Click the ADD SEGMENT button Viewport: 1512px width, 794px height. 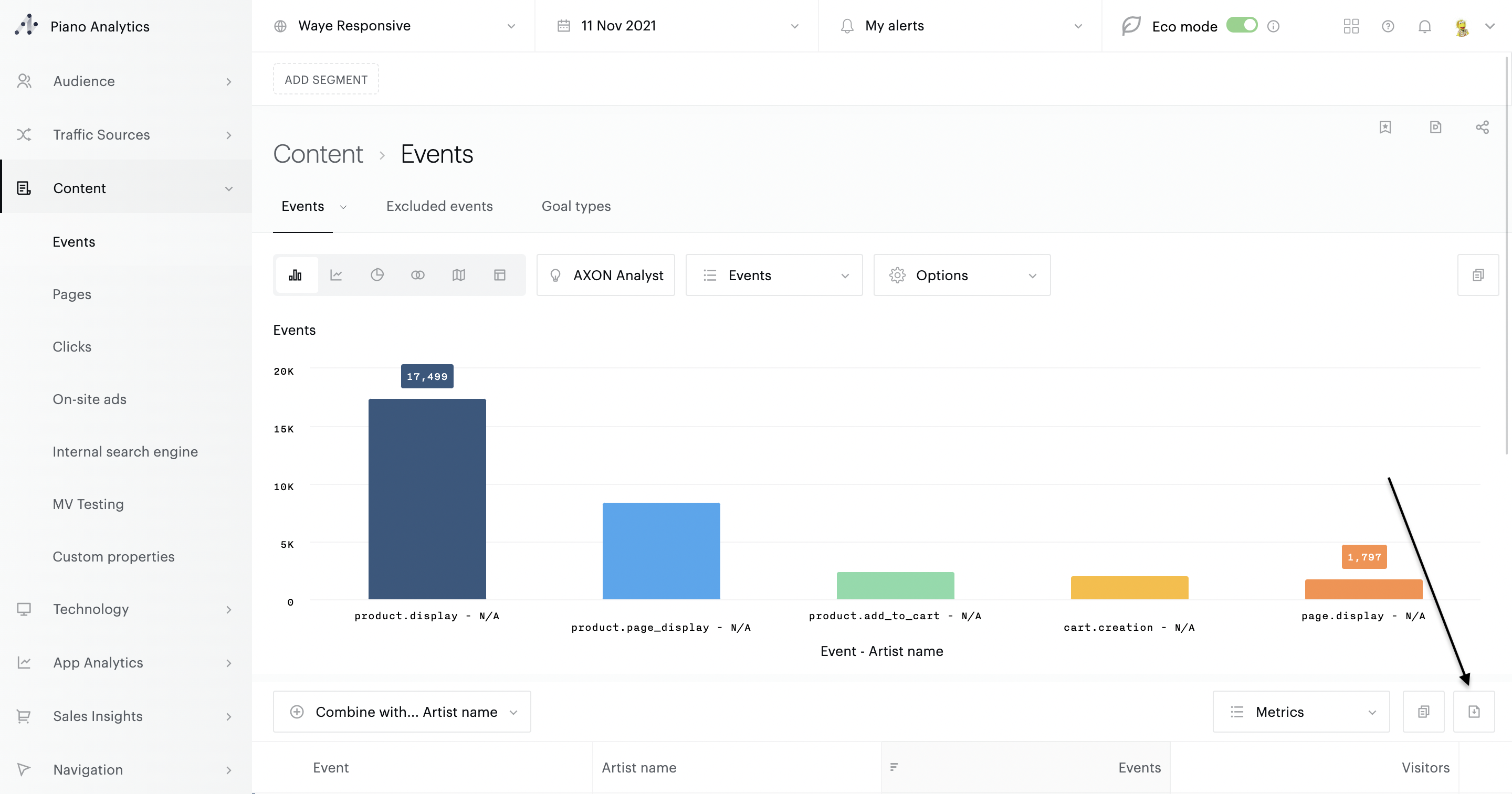(x=325, y=79)
